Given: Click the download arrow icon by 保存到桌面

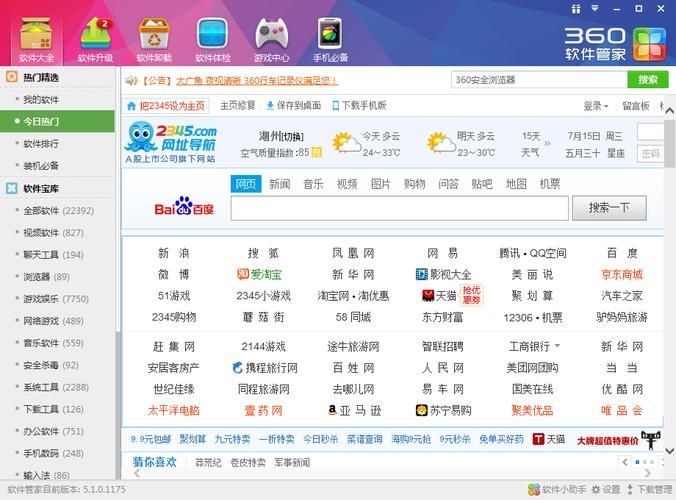Looking at the screenshot, I should tap(270, 106).
